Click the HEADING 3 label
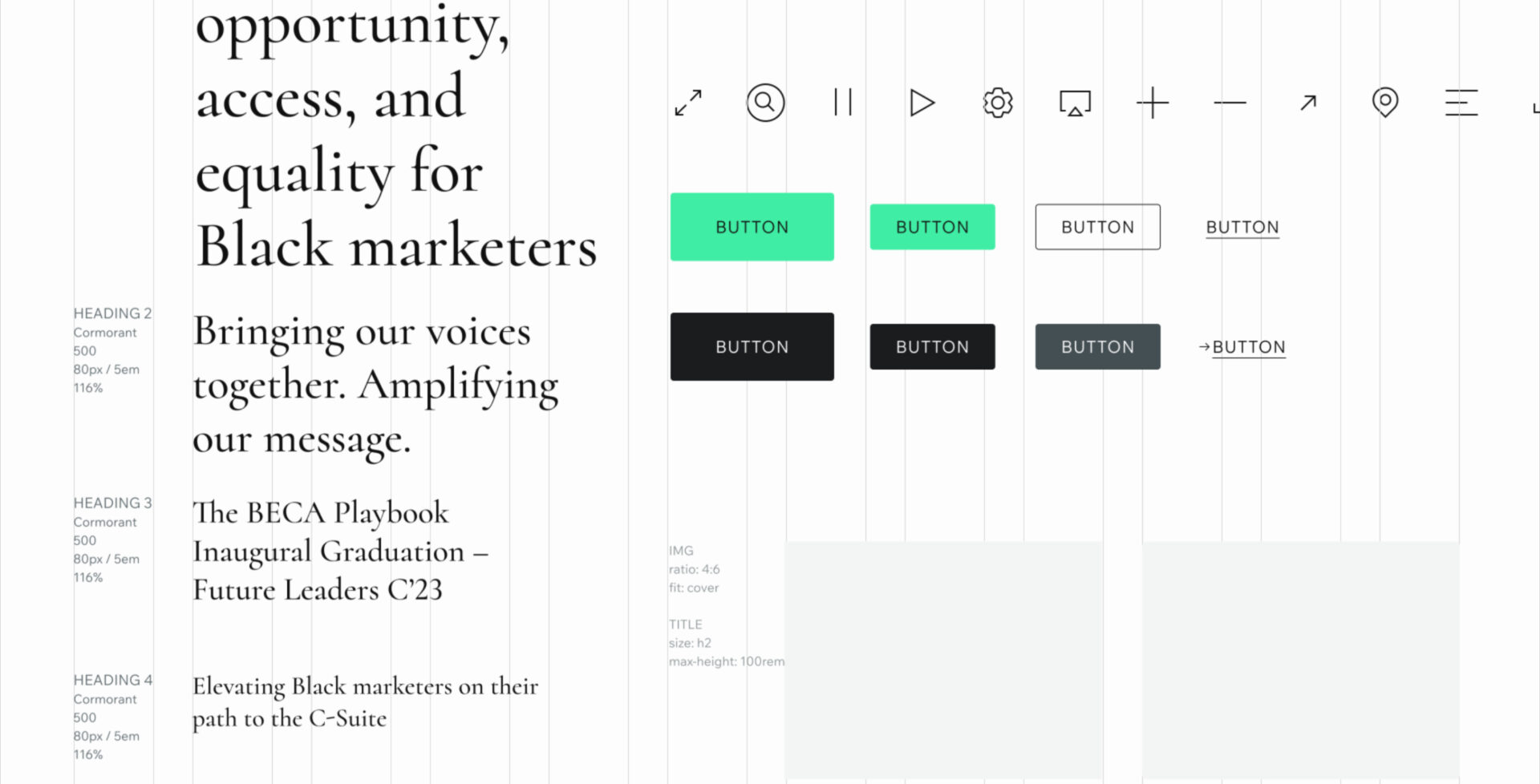1540x784 pixels. click(x=112, y=503)
